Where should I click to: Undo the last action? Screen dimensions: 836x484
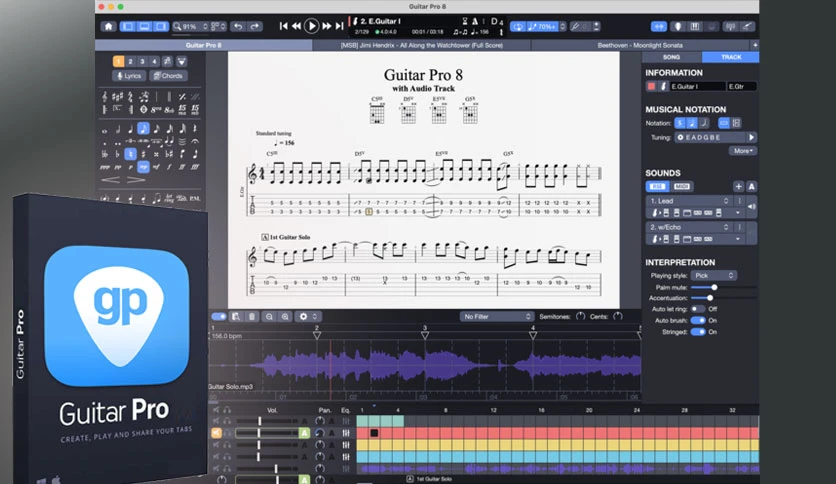click(239, 26)
